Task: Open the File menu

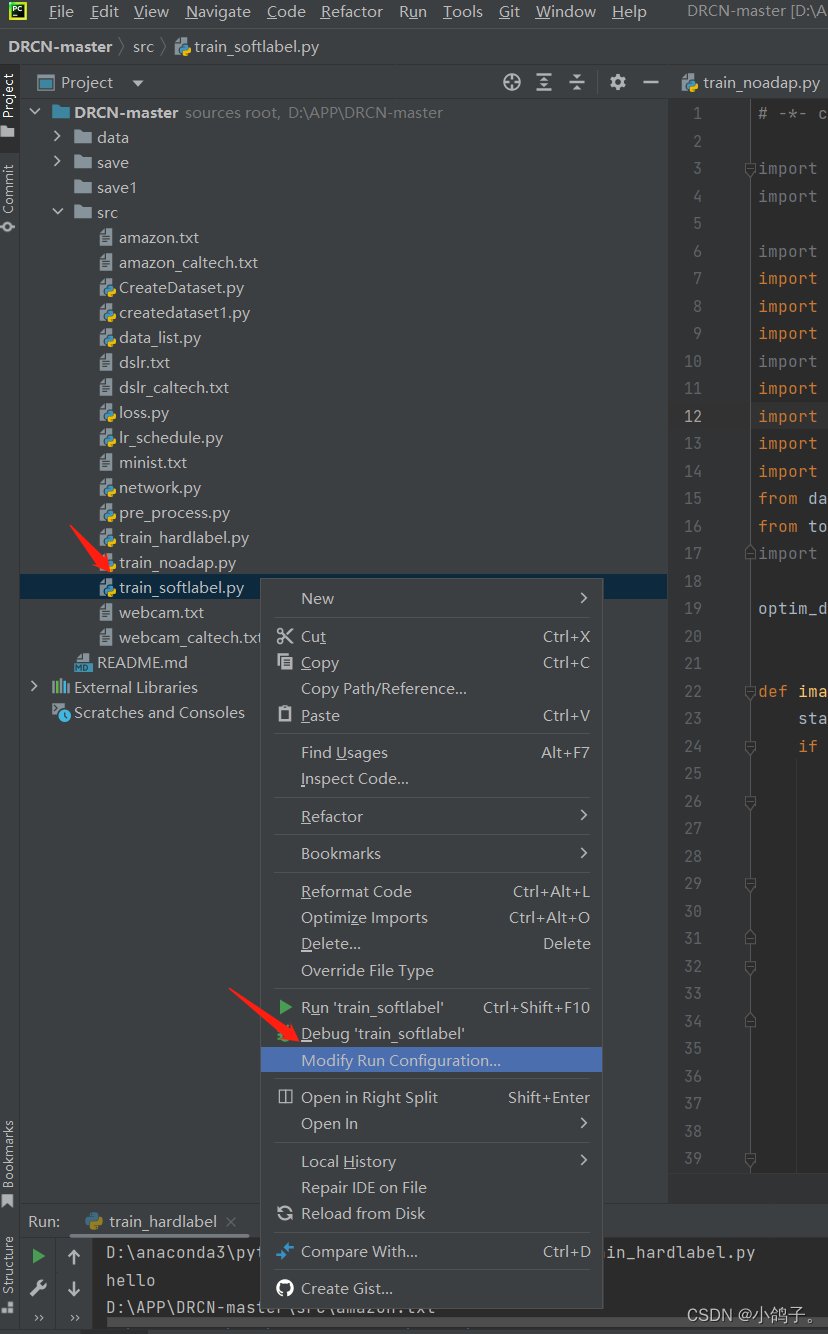Action: pos(61,12)
